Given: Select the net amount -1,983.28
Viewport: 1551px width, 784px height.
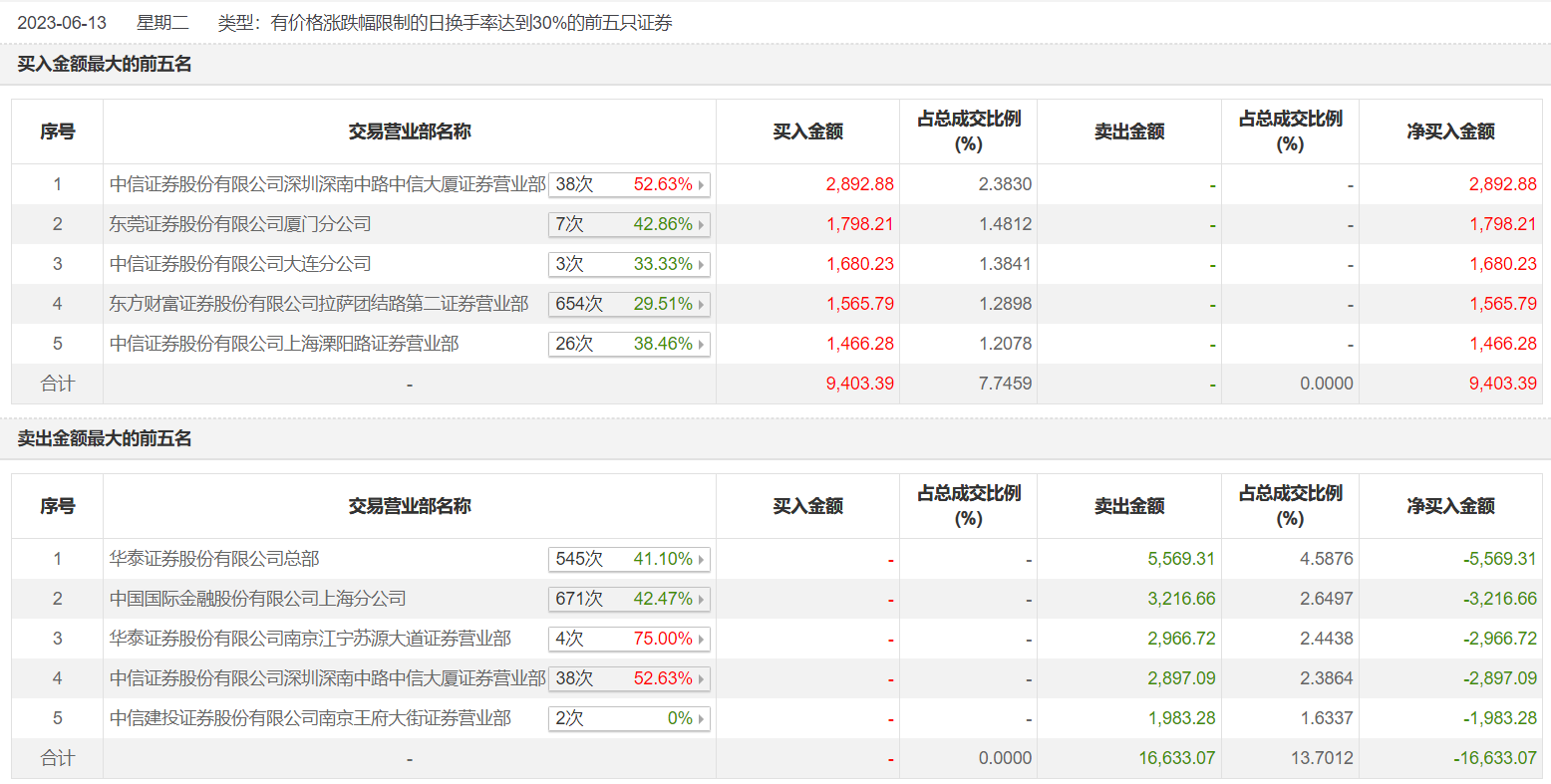Looking at the screenshot, I should click(1500, 718).
